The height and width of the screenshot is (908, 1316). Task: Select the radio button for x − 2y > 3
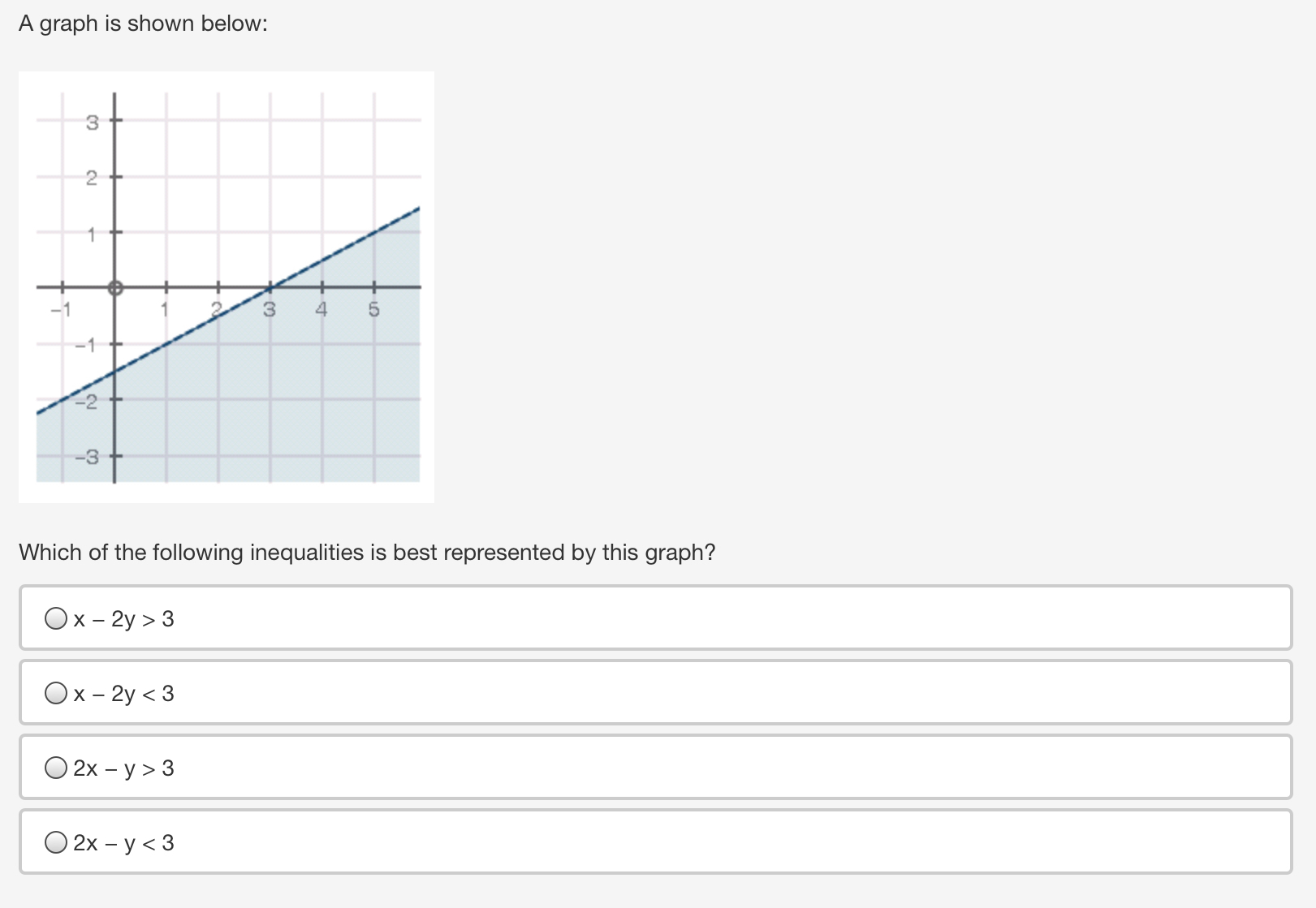[56, 619]
